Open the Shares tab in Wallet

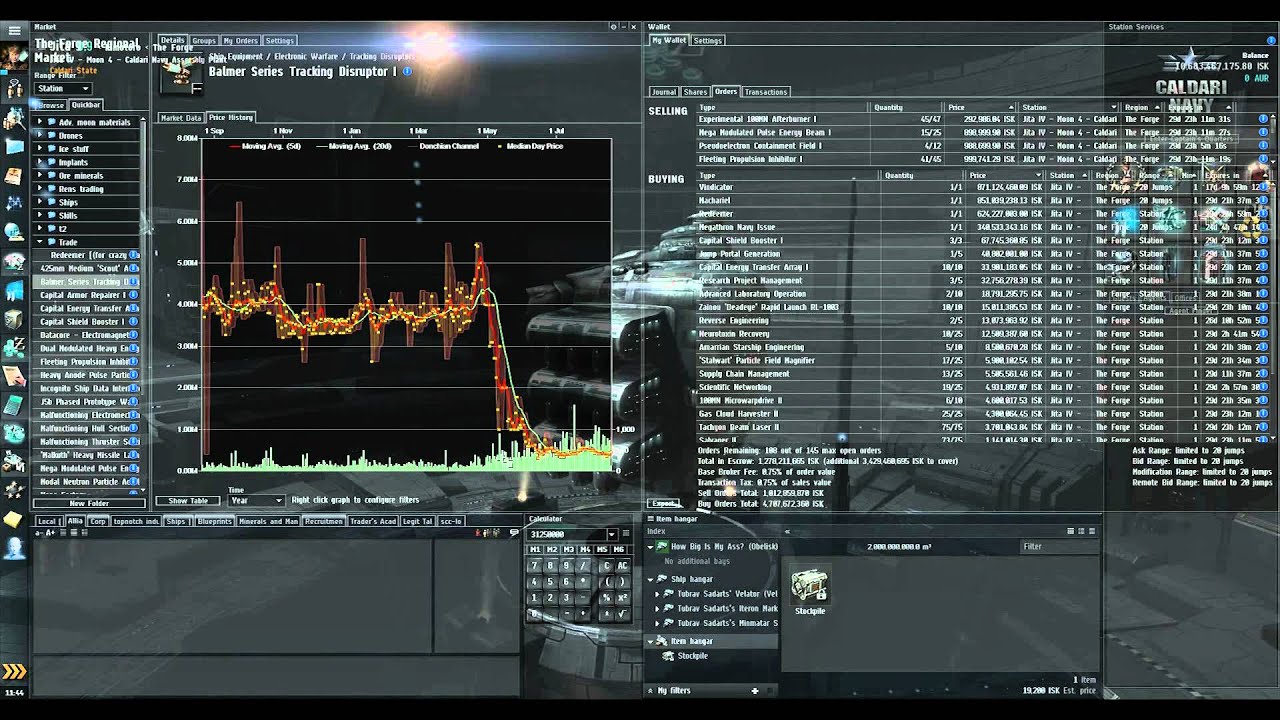[x=695, y=92]
